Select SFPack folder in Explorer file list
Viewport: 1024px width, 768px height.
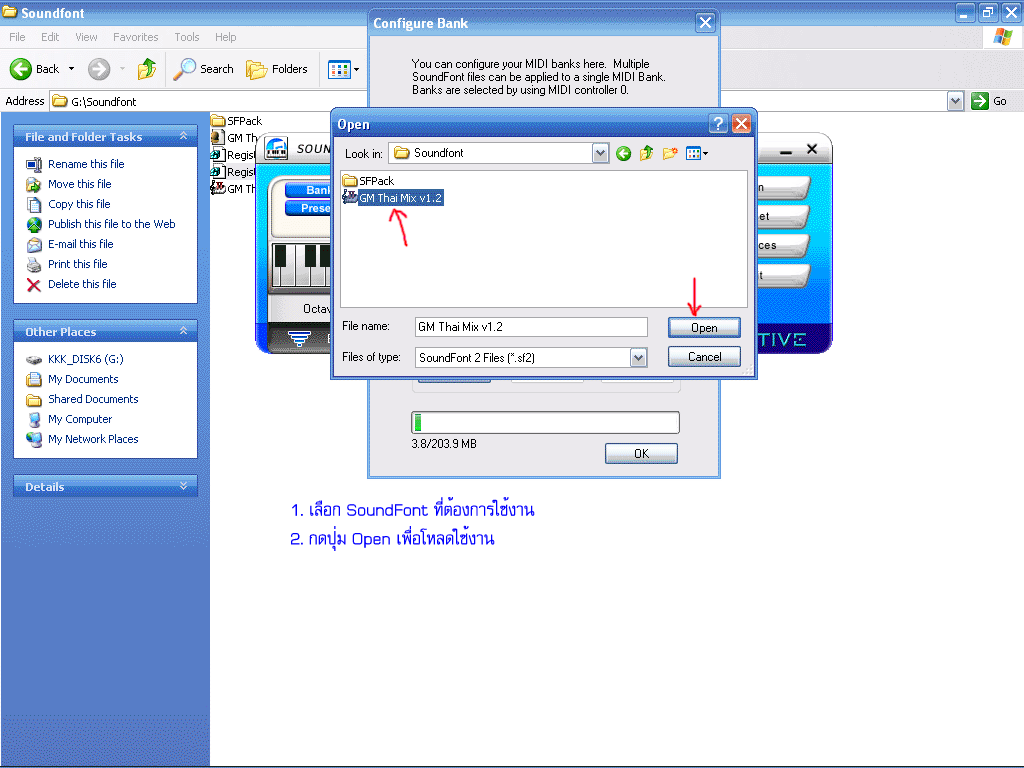tap(237, 121)
